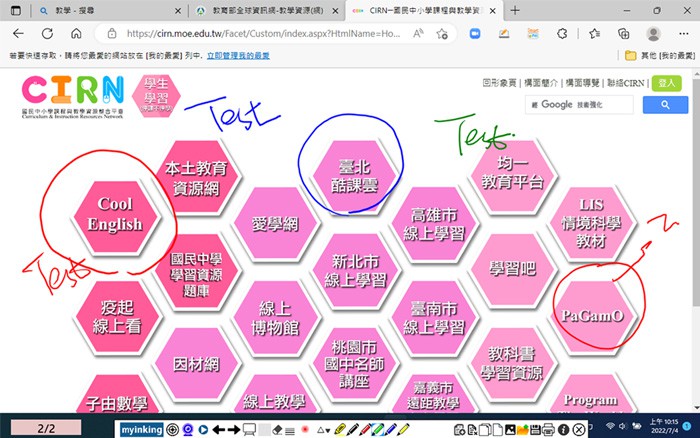
Task: Click the left arrow in myinking toolbar
Action: point(219,429)
